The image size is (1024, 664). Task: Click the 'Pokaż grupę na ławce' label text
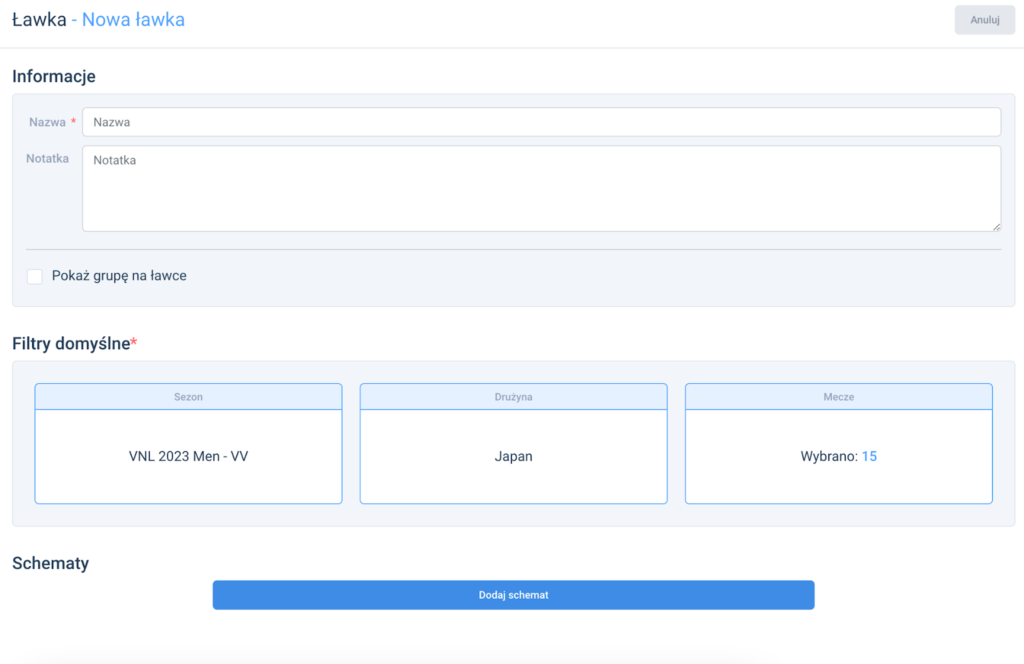[x=119, y=276]
